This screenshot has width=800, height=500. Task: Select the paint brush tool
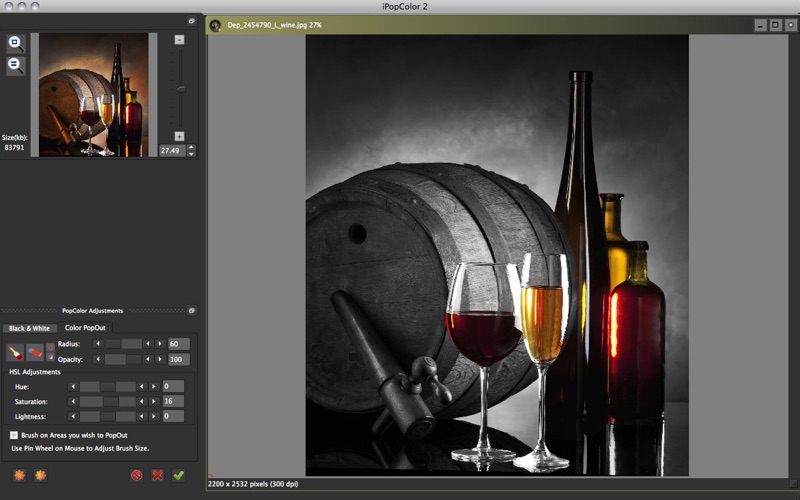coord(15,352)
